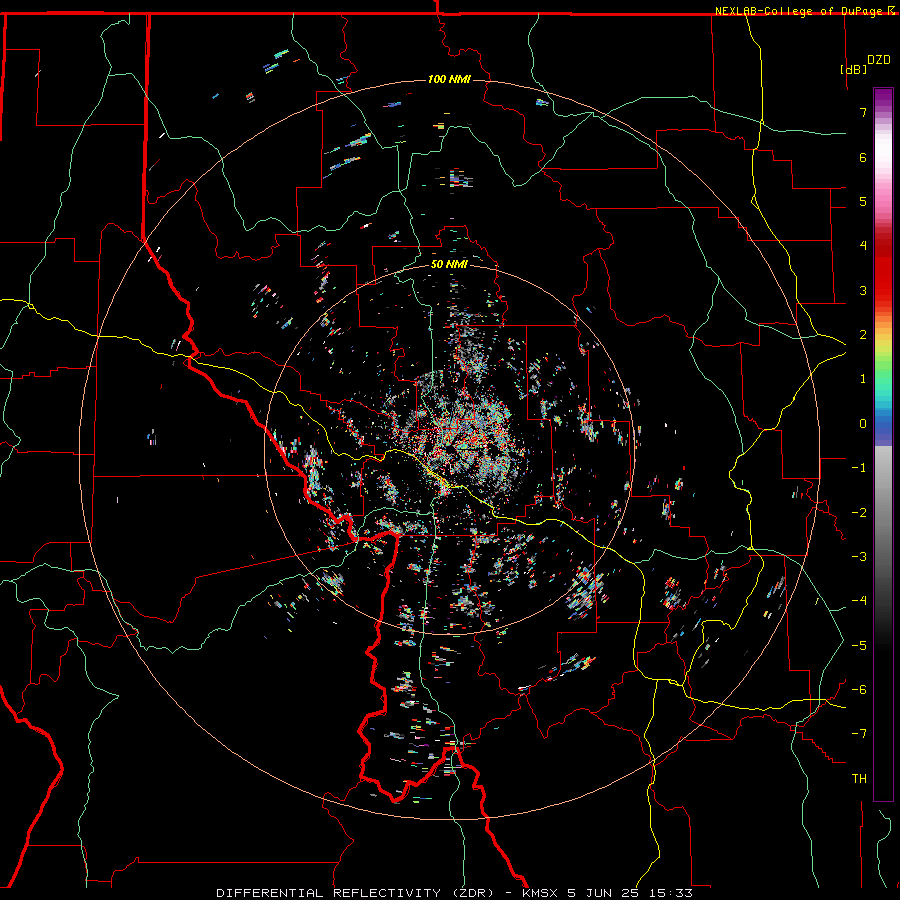Click the -1 value on the color scale
The image size is (900, 900).
(859, 468)
